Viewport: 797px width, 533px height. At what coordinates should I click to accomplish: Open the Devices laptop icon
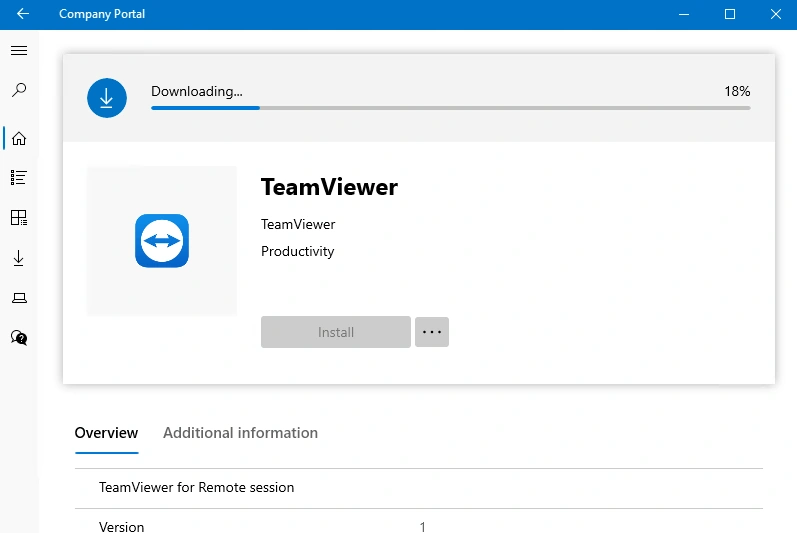[19, 298]
